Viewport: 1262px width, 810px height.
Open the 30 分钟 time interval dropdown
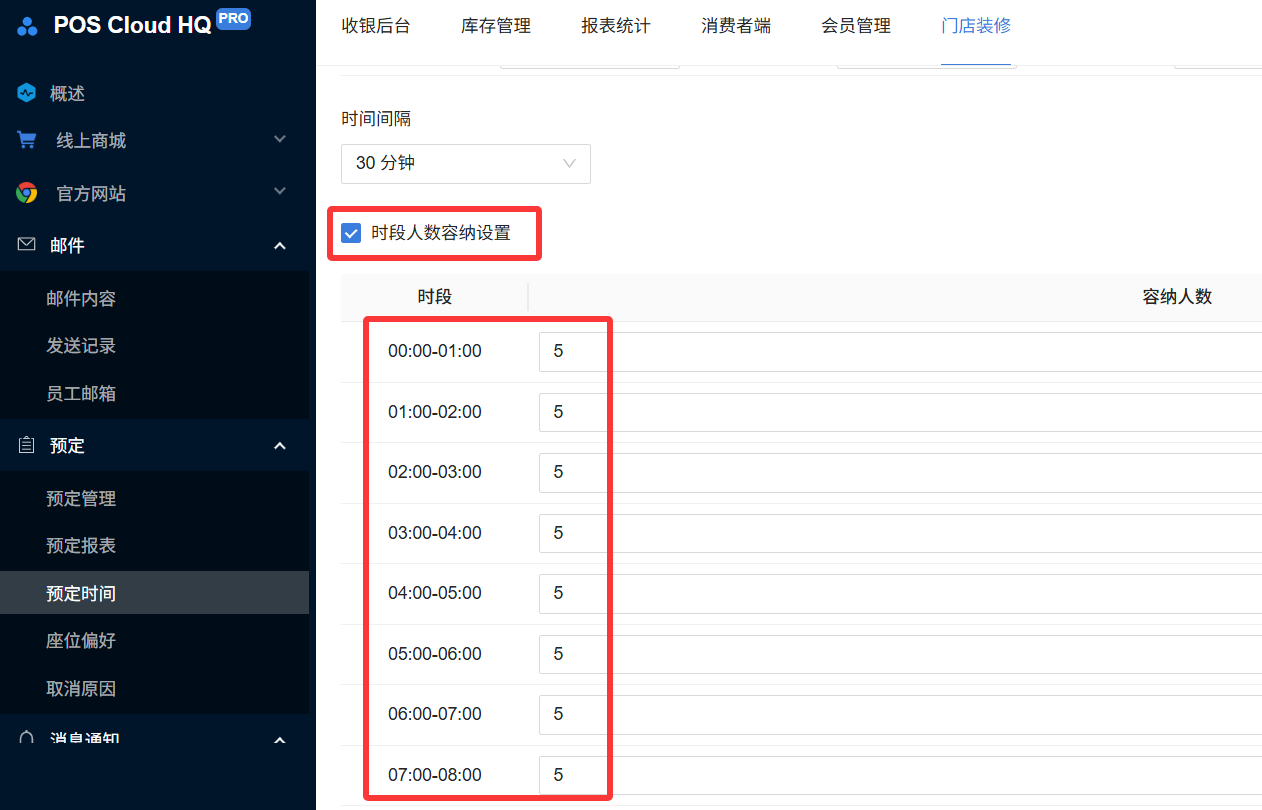coord(465,163)
